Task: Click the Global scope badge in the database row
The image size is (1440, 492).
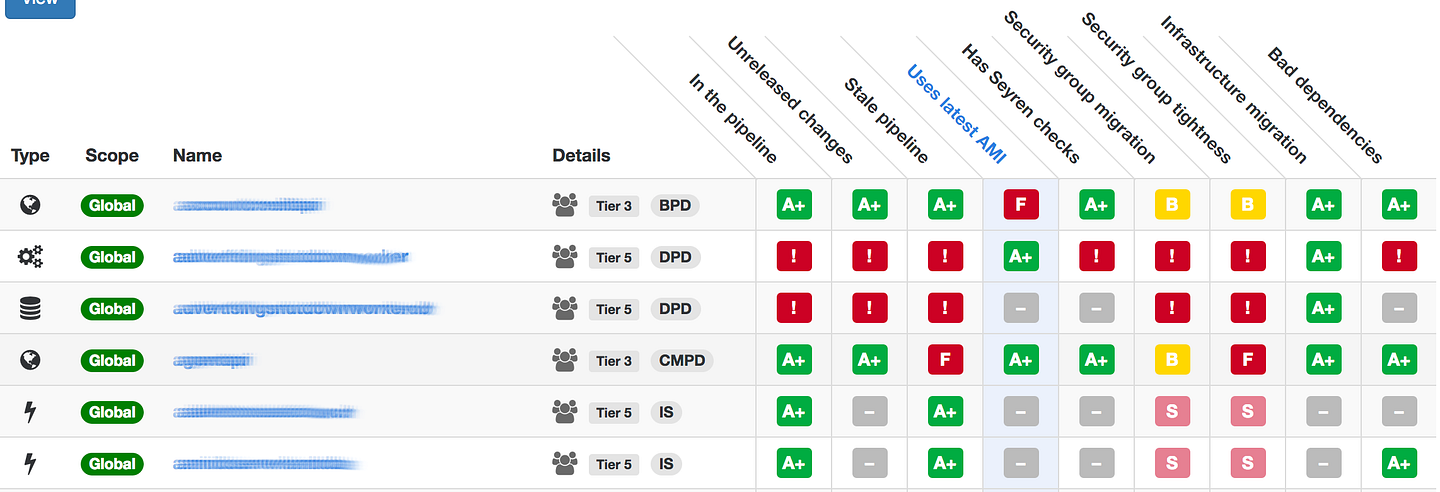Action: [x=112, y=309]
